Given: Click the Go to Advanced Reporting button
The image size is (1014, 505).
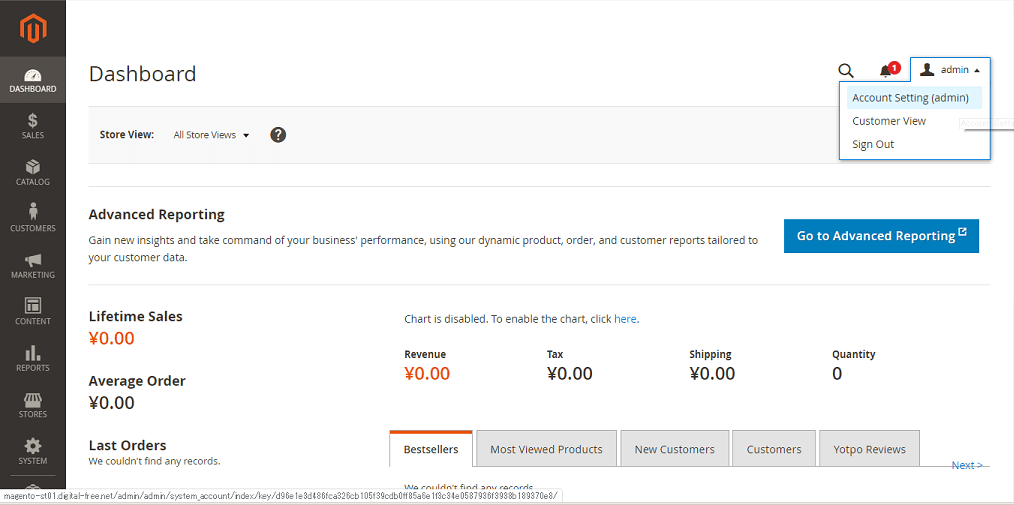Looking at the screenshot, I should [x=881, y=236].
